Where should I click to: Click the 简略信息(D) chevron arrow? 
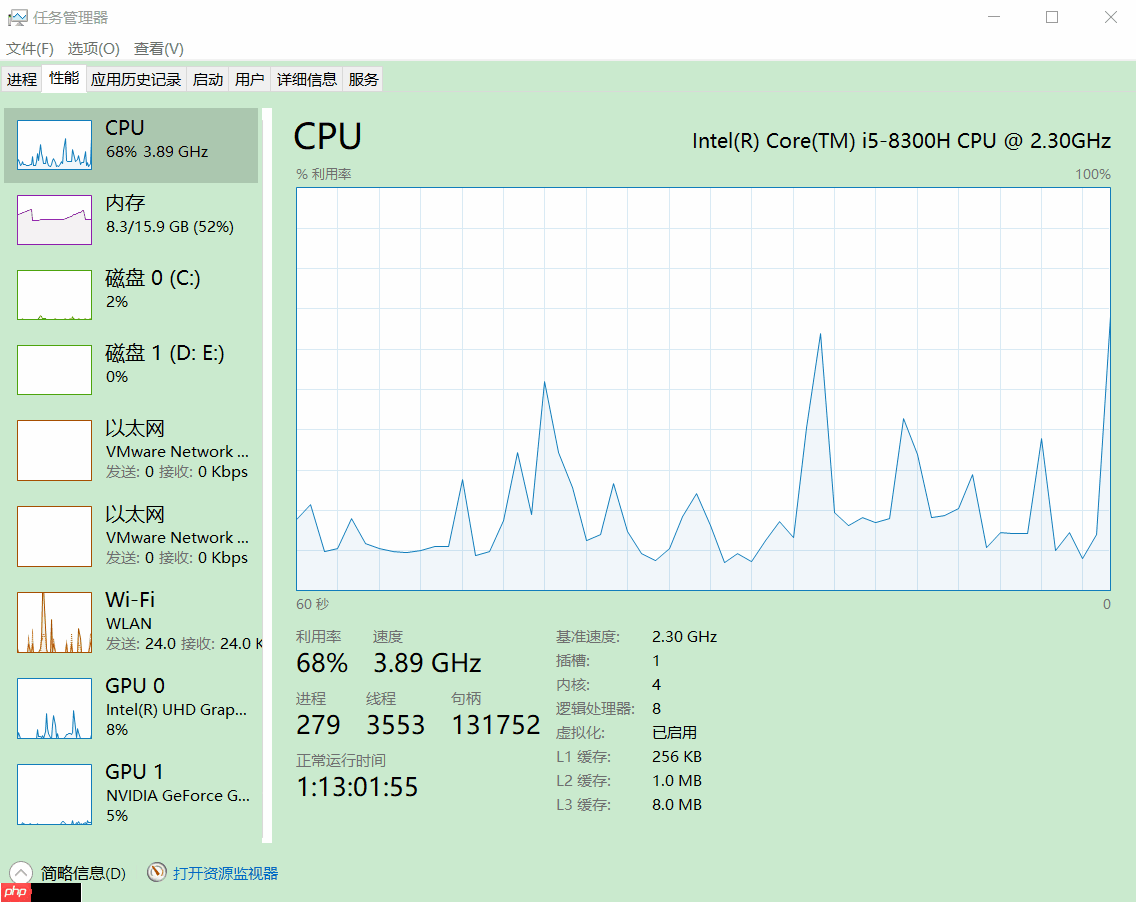tap(20, 872)
